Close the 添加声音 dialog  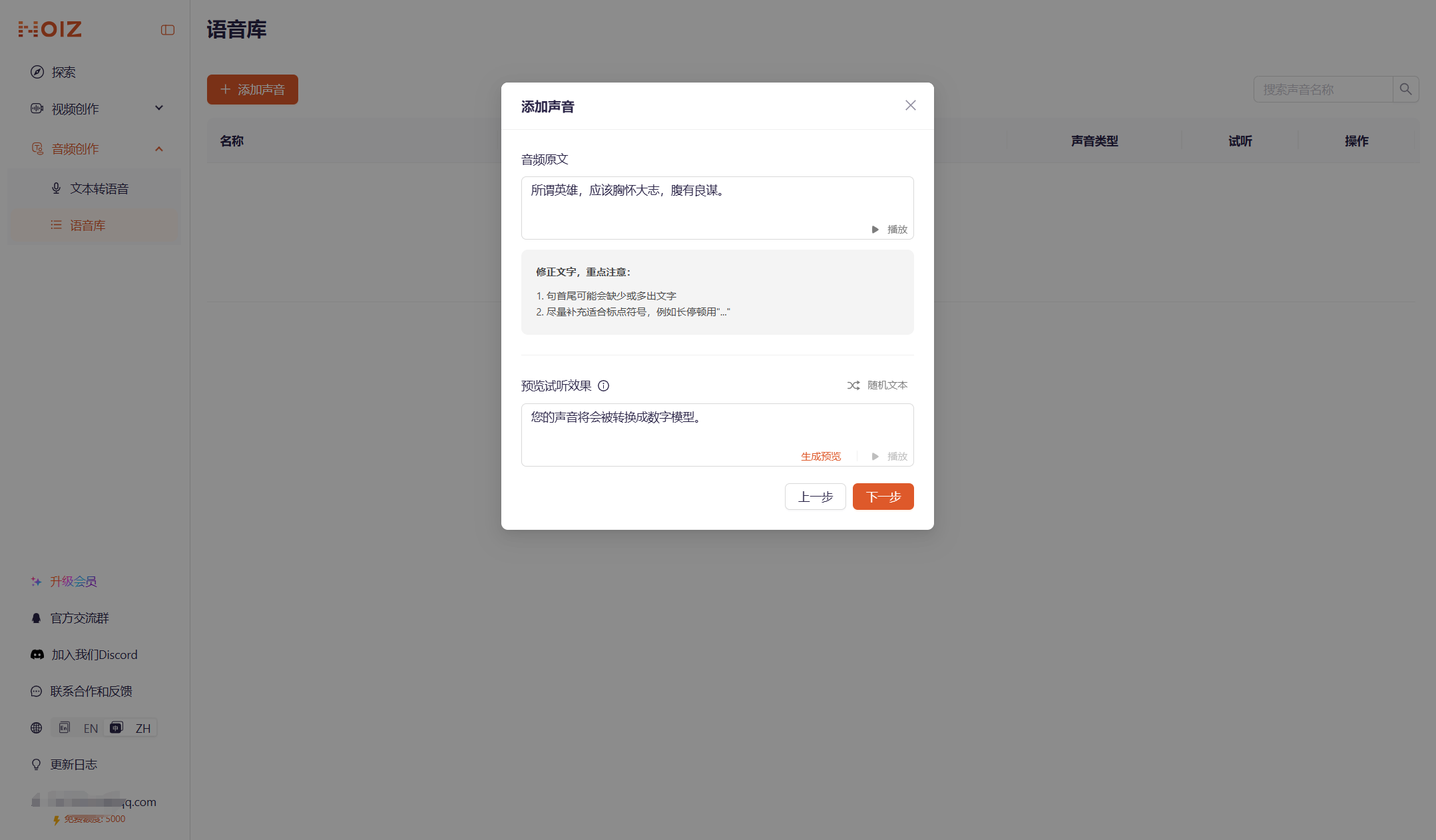[x=910, y=105]
